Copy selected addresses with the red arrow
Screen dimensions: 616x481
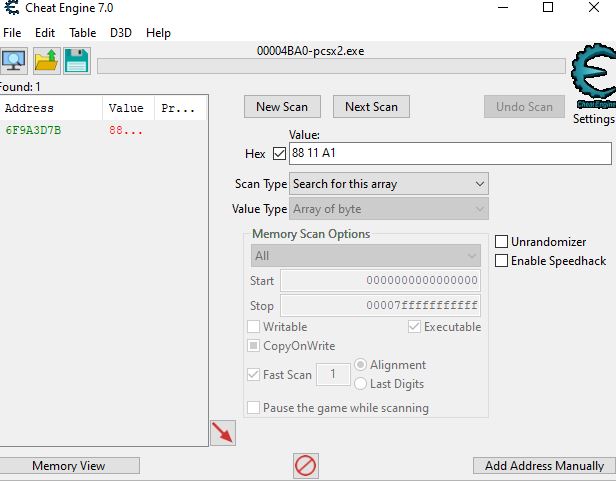[x=223, y=433]
